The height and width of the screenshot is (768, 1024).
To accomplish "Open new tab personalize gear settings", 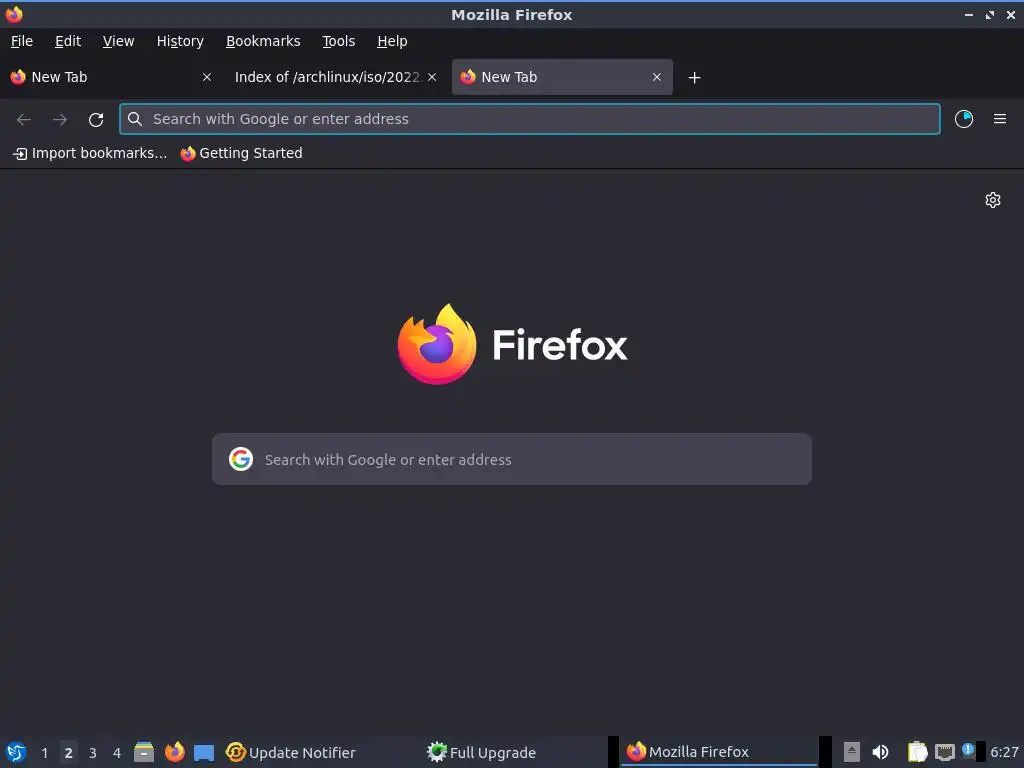I will pyautogui.click(x=993, y=200).
